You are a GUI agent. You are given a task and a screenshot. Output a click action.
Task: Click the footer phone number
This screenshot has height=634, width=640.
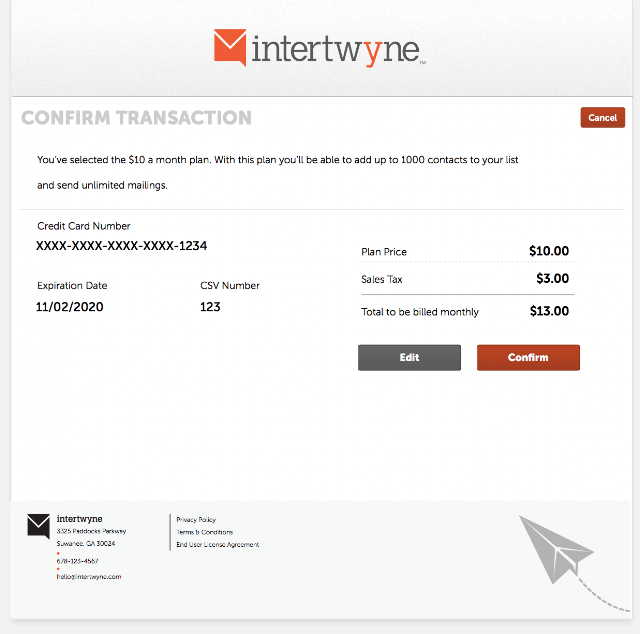pyautogui.click(x=77, y=561)
